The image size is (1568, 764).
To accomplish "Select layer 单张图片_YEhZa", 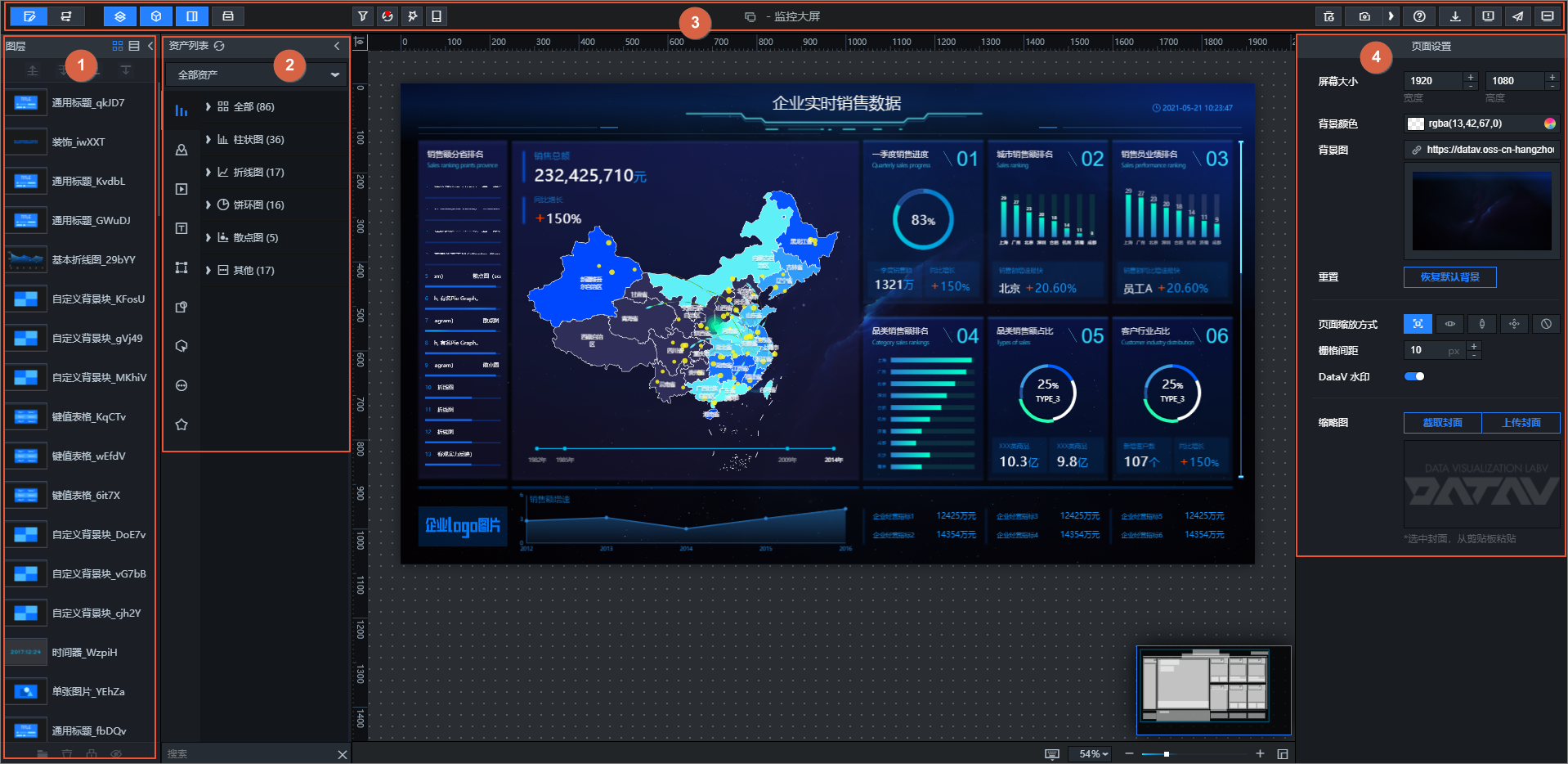I will [79, 691].
